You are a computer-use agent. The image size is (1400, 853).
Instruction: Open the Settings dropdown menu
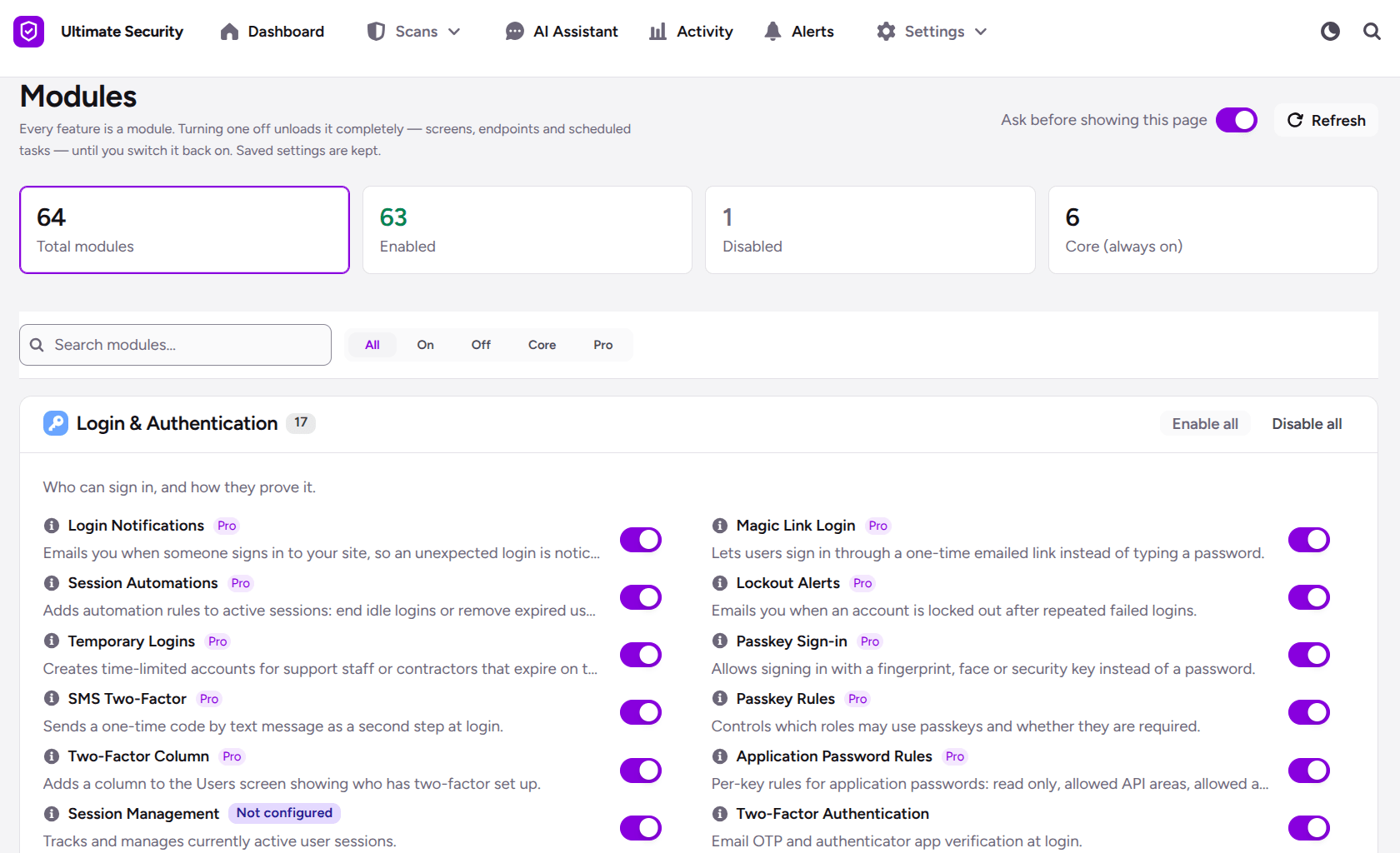[x=932, y=32]
